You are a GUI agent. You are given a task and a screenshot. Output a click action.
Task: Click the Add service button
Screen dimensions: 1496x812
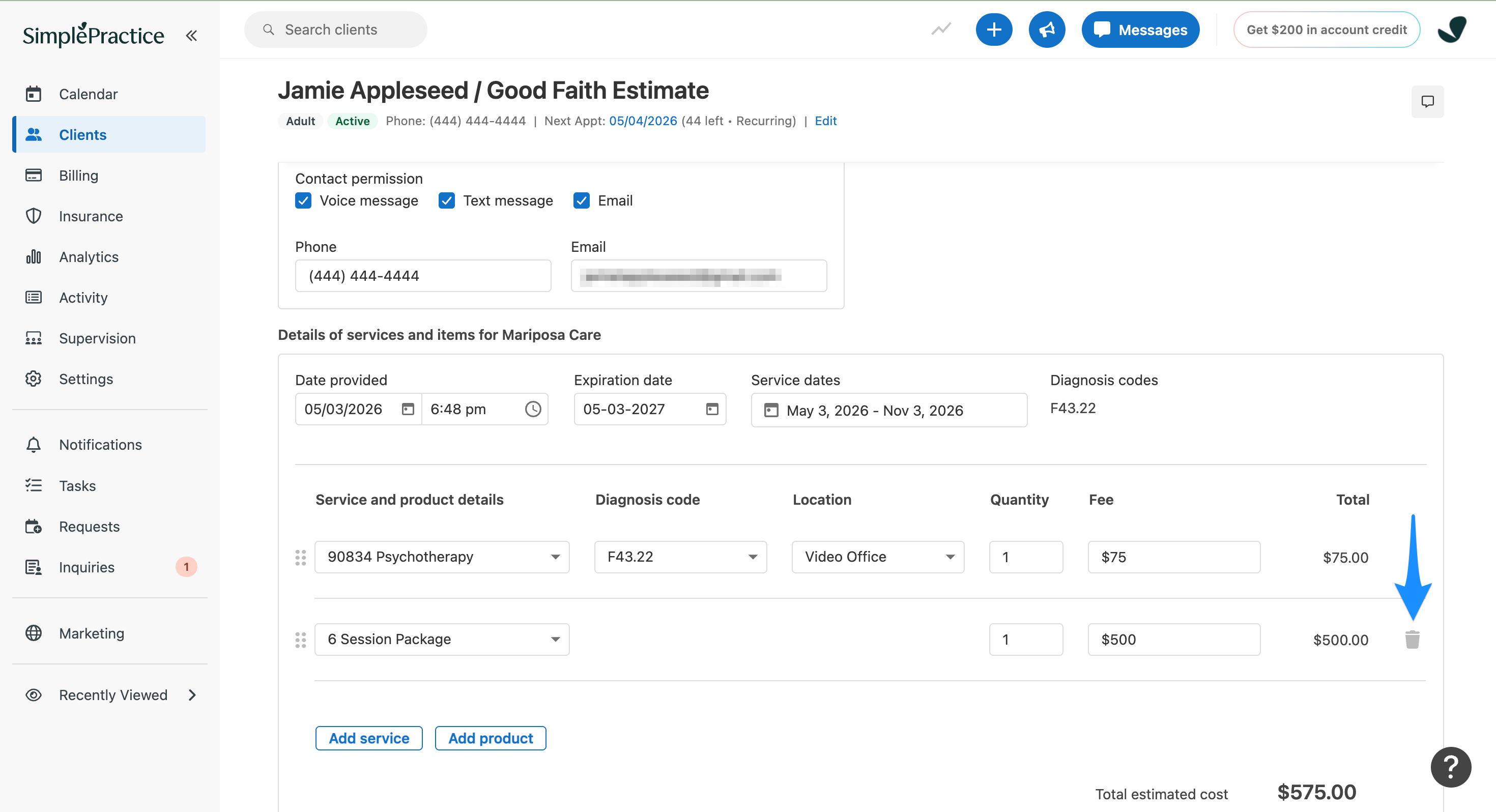pos(369,738)
